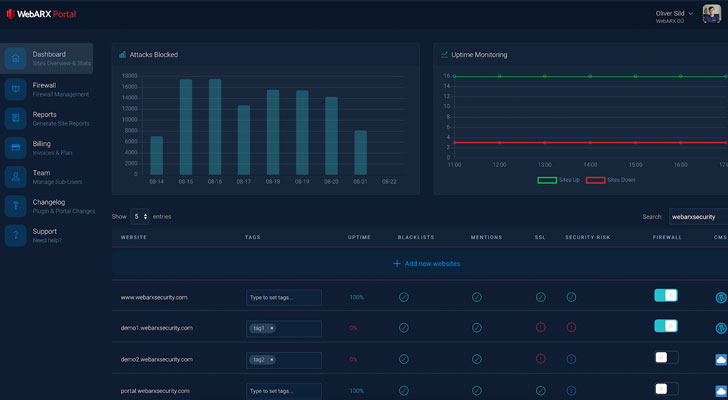Click SSL warning icon for demo2.webarxsecurity.com
This screenshot has width=728, height=400.
(540, 359)
